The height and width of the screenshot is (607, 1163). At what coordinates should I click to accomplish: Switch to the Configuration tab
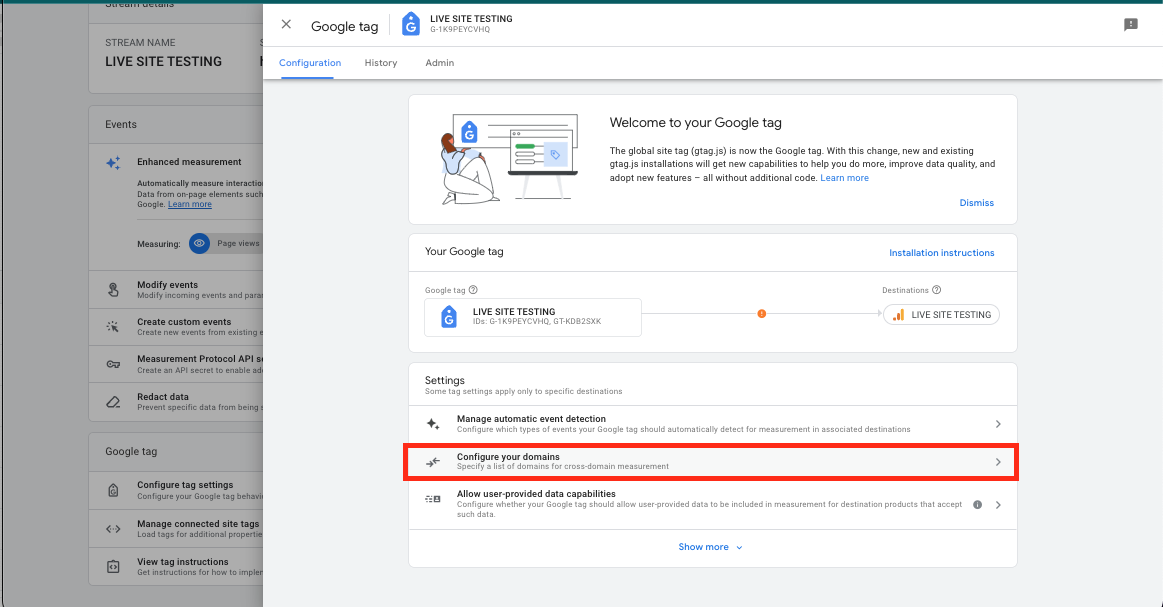[x=310, y=63]
